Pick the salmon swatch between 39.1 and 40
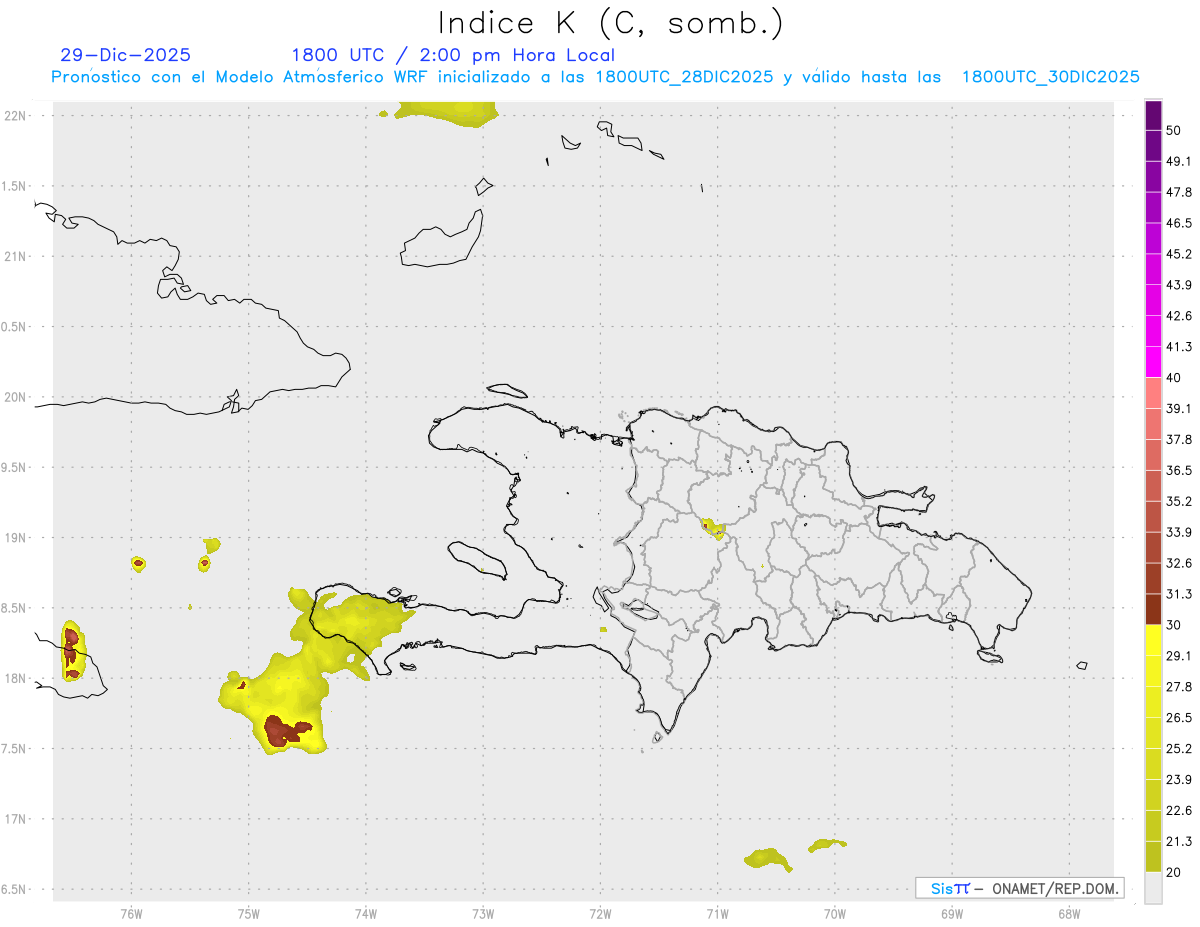 (1154, 393)
